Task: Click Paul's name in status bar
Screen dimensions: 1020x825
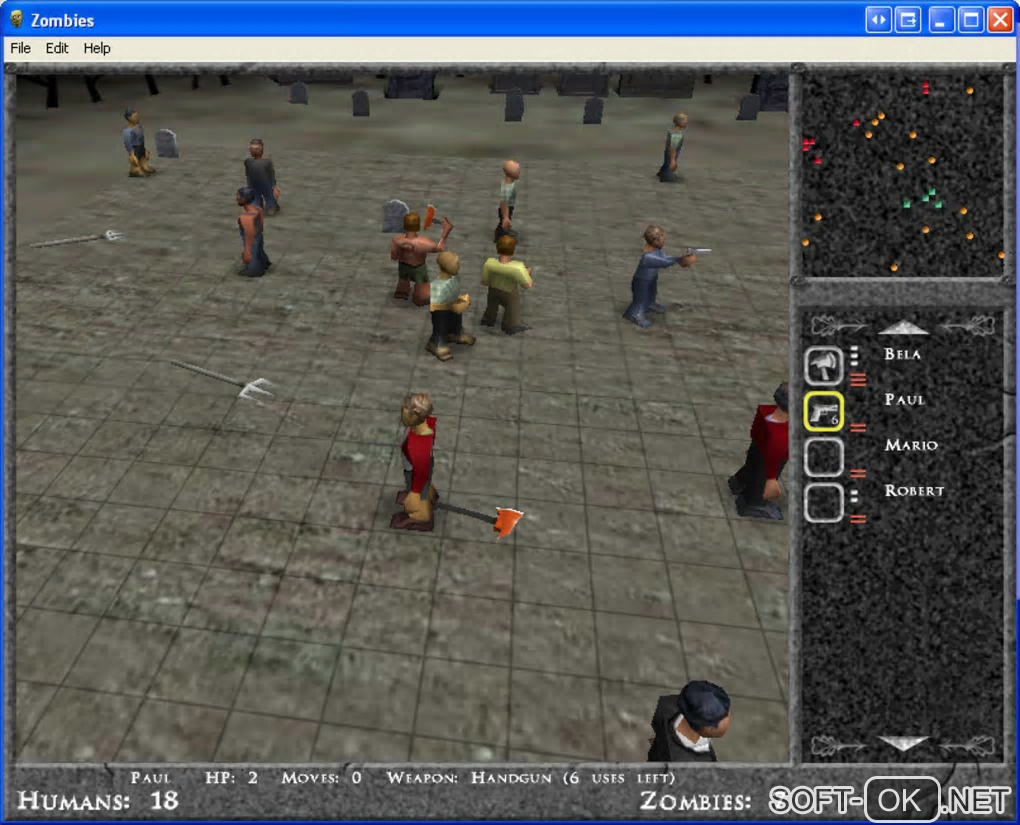Action: coord(150,778)
